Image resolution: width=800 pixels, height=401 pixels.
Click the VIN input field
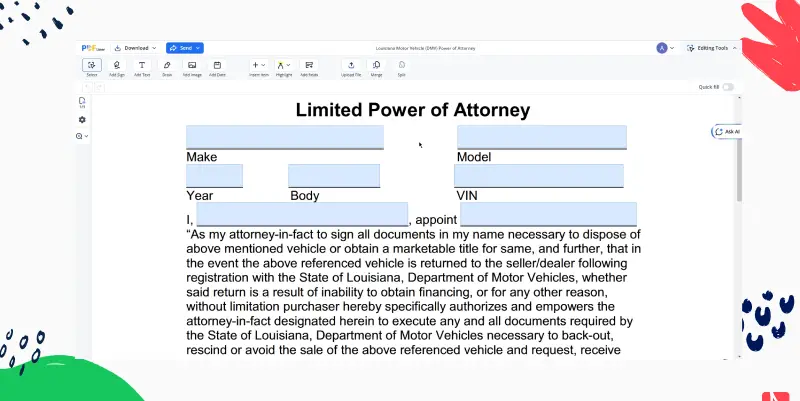pos(539,176)
